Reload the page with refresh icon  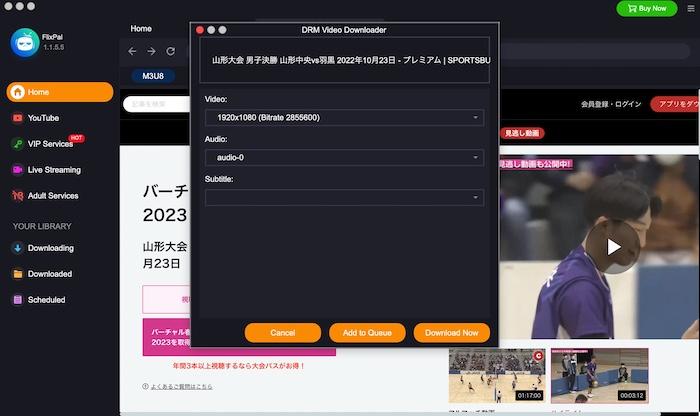coord(171,51)
